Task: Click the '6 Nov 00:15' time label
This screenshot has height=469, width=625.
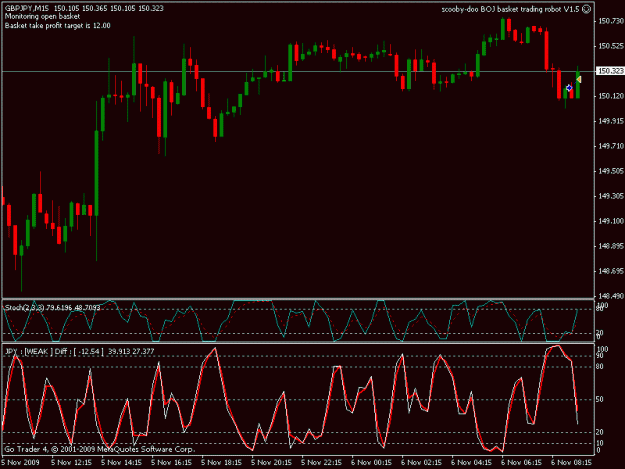Action: pyautogui.click(x=371, y=463)
